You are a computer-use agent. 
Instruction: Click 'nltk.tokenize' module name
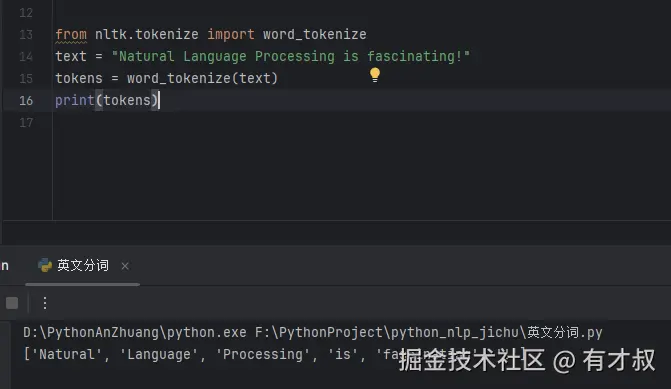pyautogui.click(x=147, y=34)
